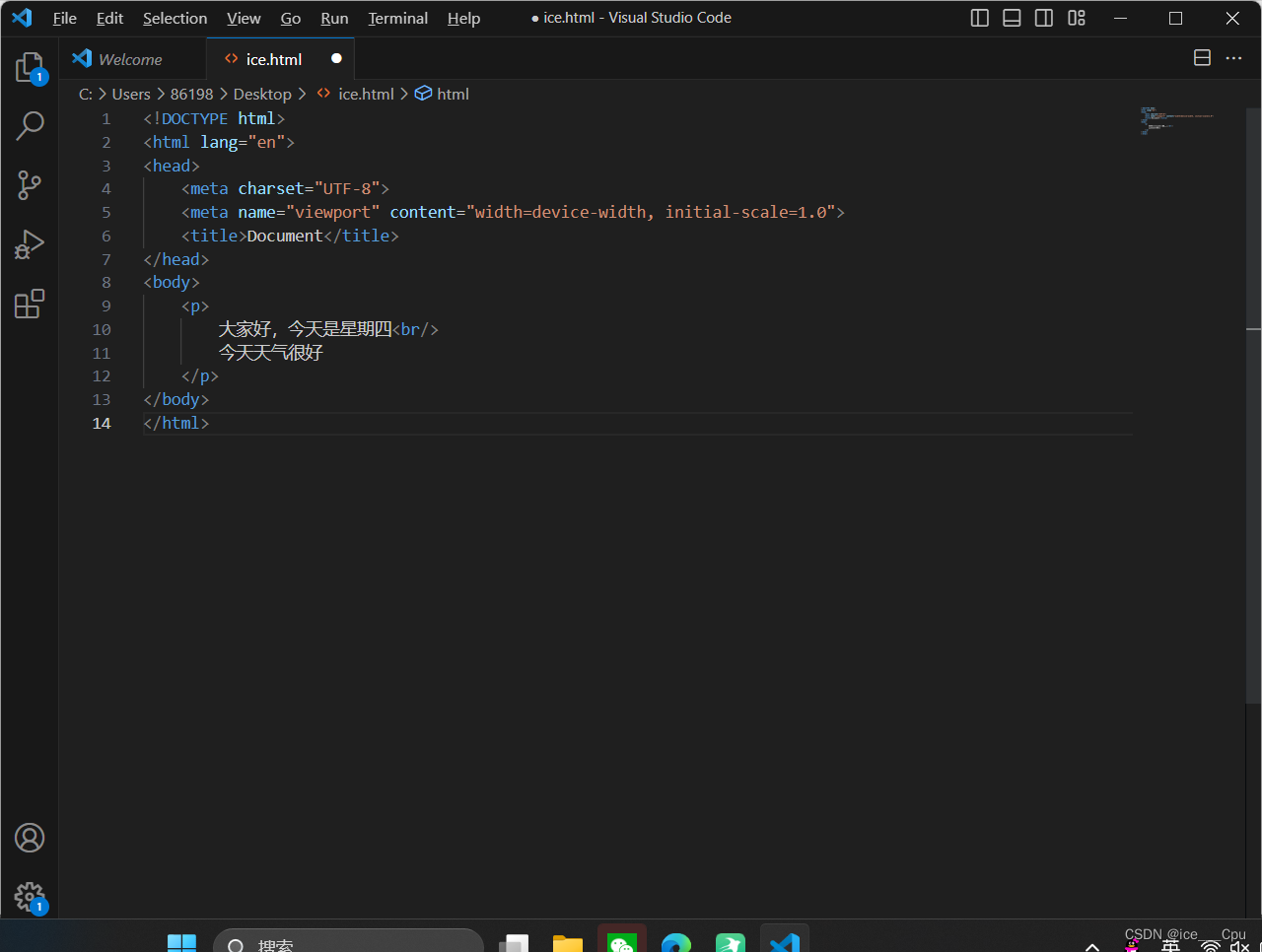Show hidden tray icons chevron
The height and width of the screenshot is (952, 1262).
point(1092,946)
